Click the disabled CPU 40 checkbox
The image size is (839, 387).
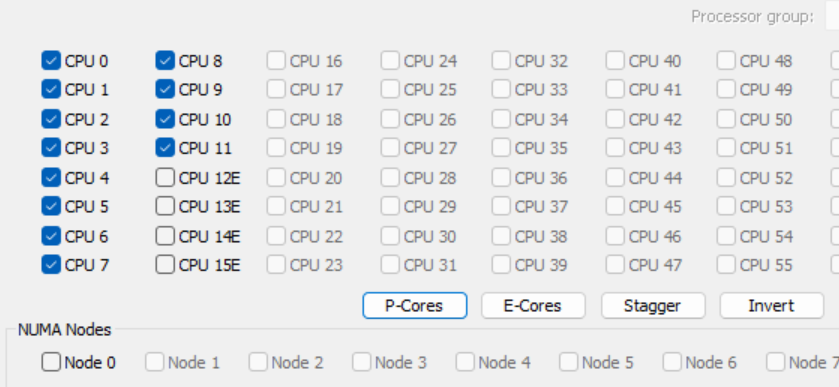(x=615, y=60)
